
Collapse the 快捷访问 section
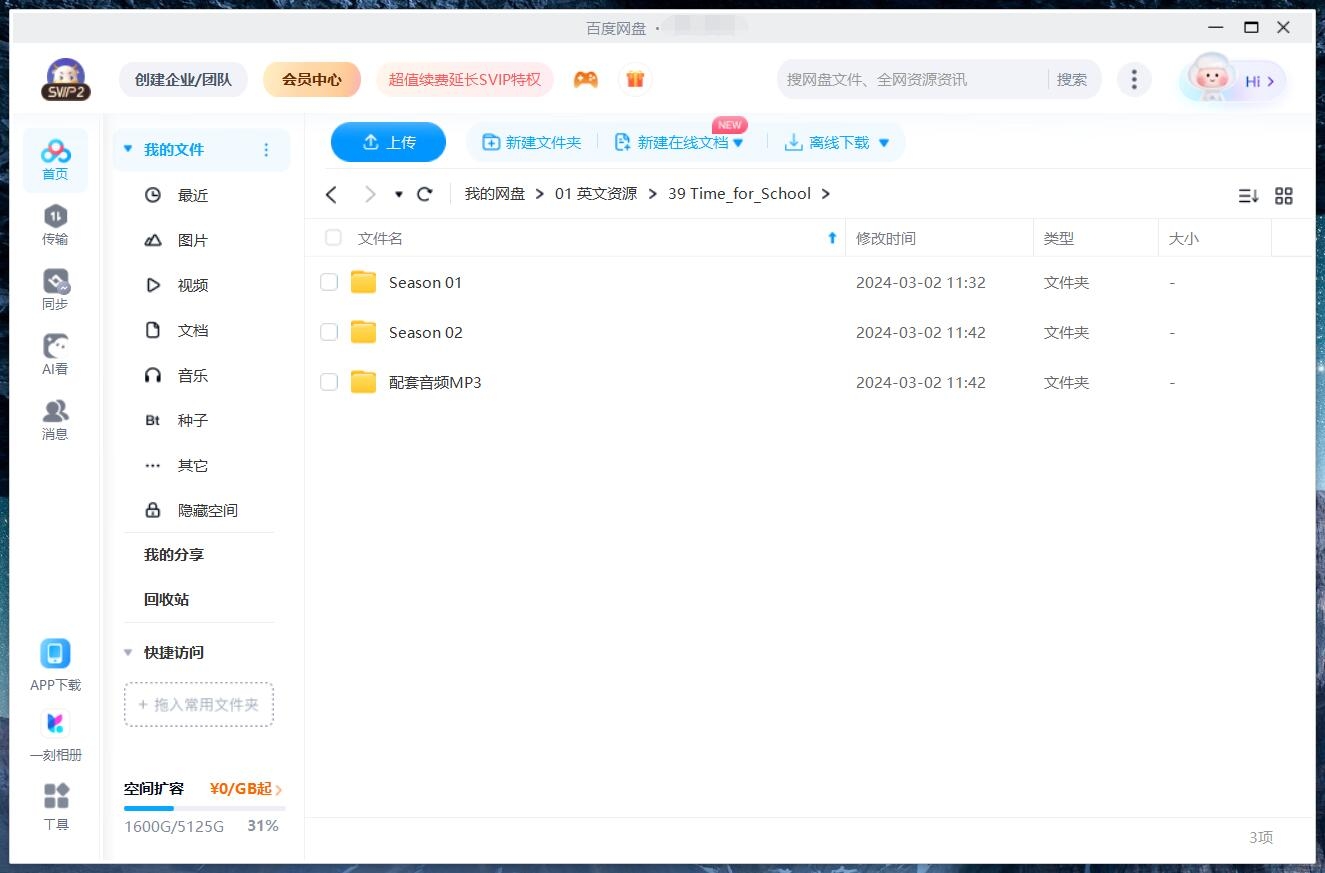128,652
